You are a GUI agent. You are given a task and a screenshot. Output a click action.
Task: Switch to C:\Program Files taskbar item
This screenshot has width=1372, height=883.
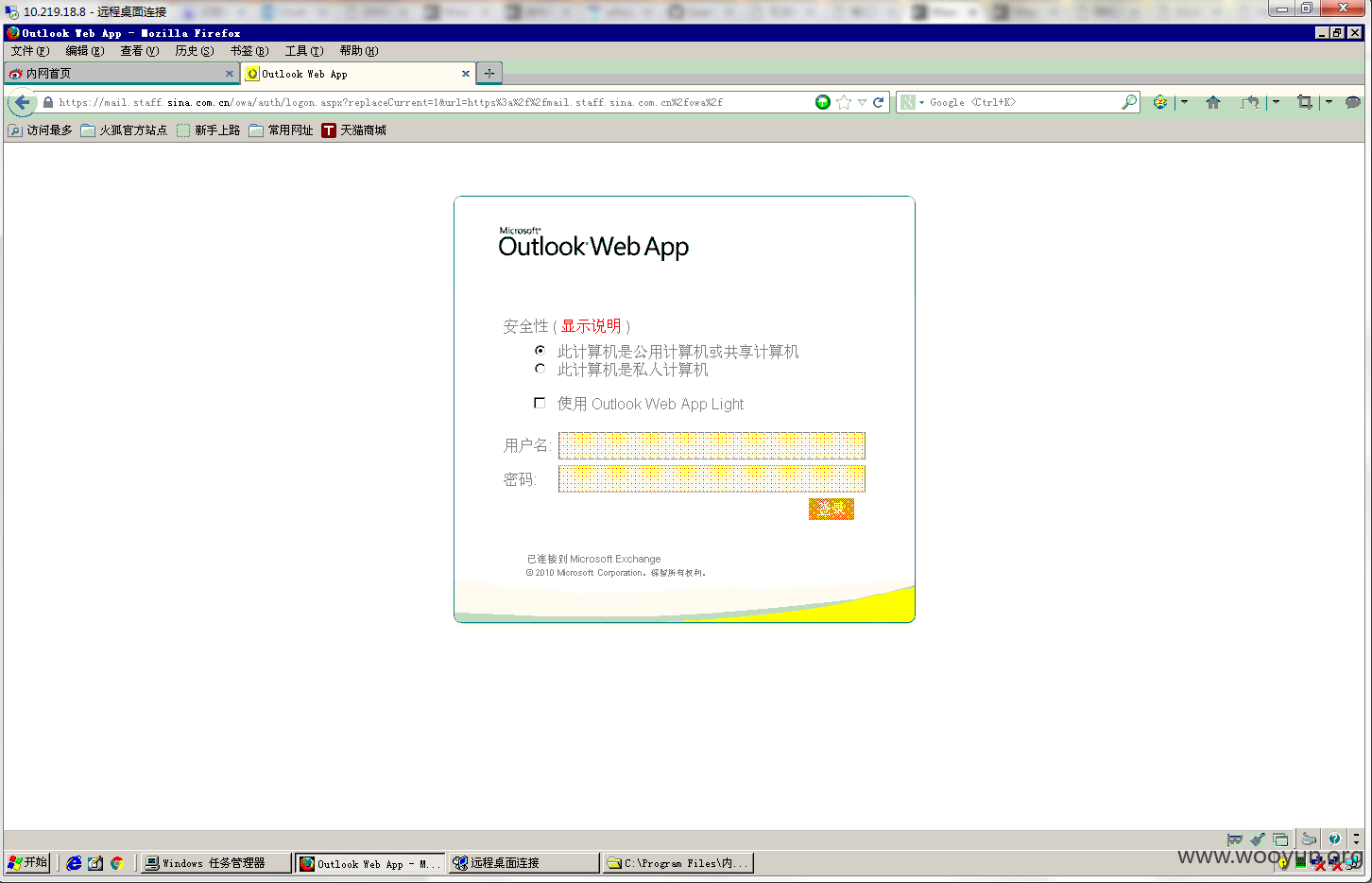click(677, 863)
